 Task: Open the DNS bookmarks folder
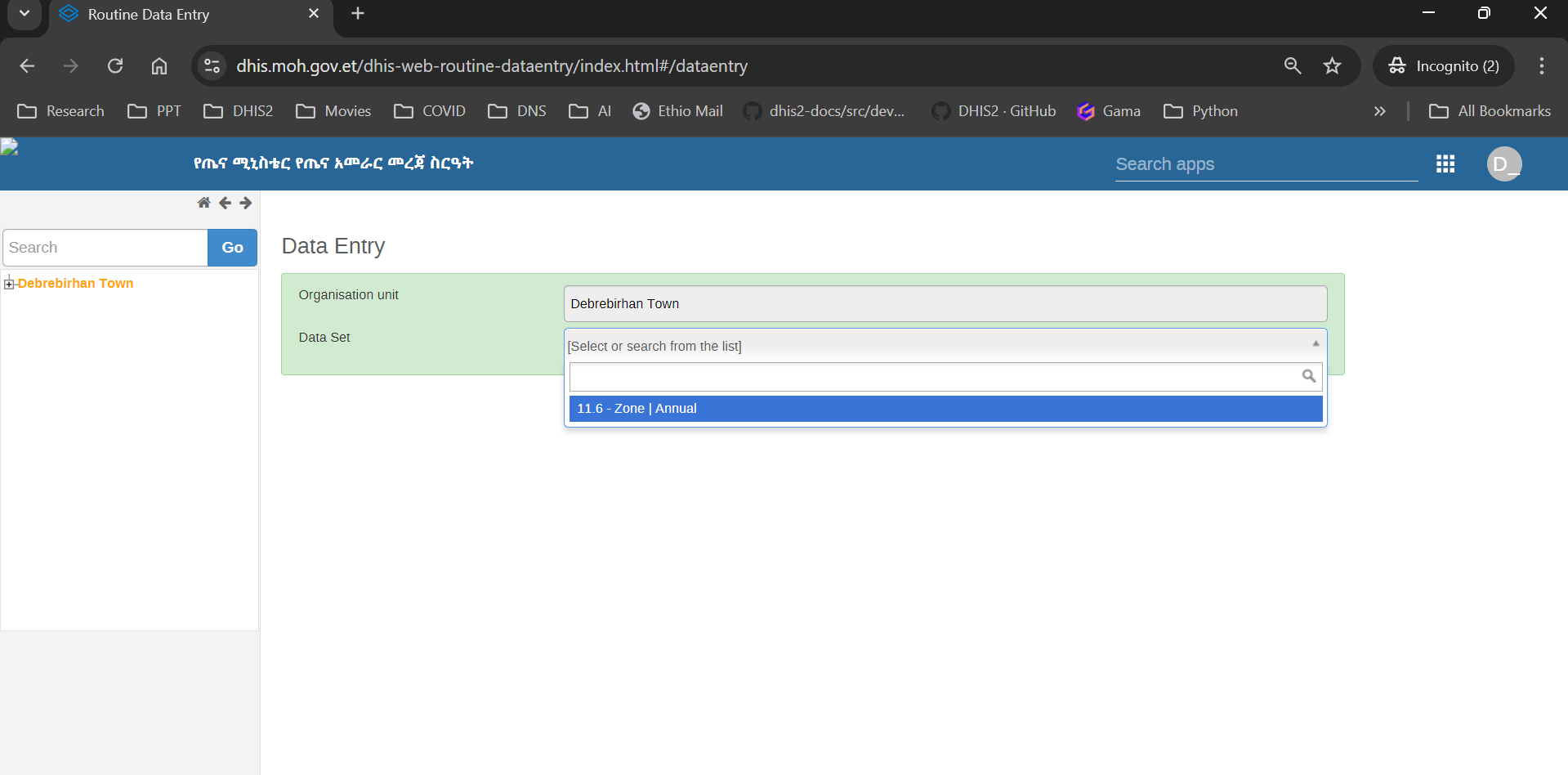pos(517,111)
